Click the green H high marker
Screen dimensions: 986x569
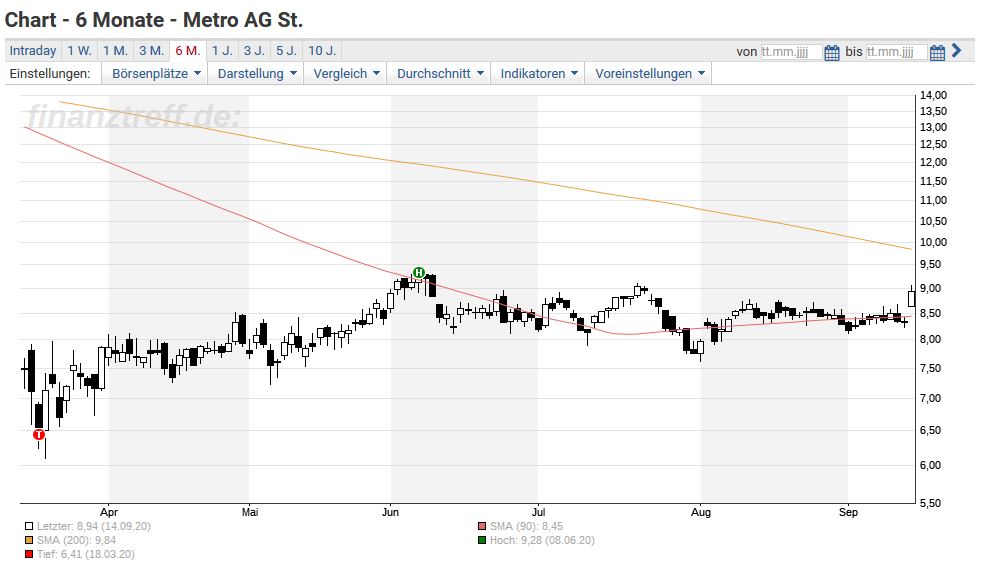pyautogui.click(x=419, y=273)
